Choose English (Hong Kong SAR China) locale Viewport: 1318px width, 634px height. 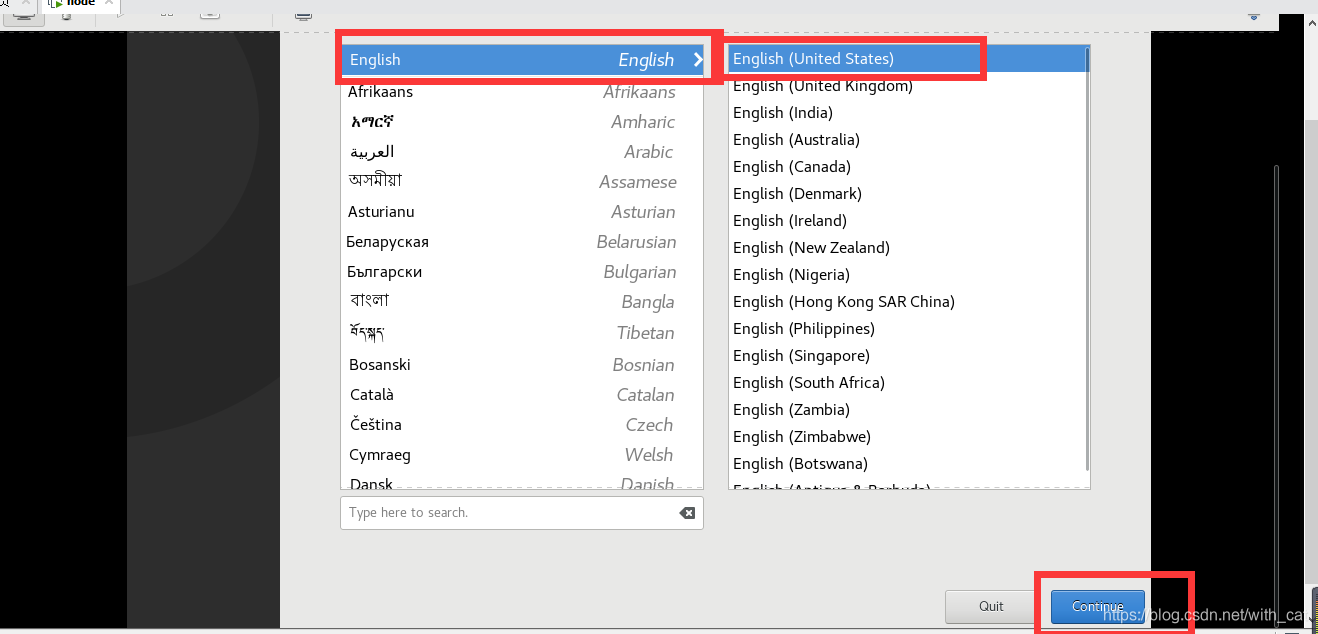(x=907, y=302)
